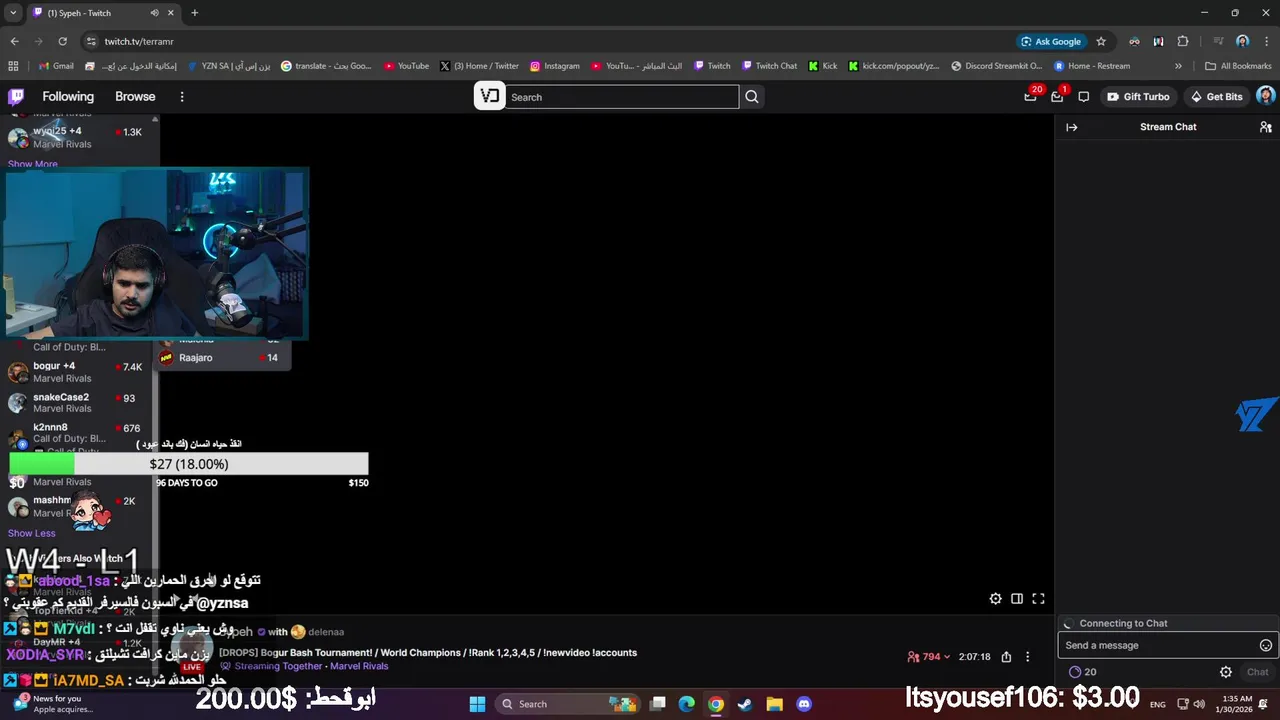1280x720 pixels.
Task: Open the Chrome apps grid in bookmarks bar
Action: (x=13, y=66)
